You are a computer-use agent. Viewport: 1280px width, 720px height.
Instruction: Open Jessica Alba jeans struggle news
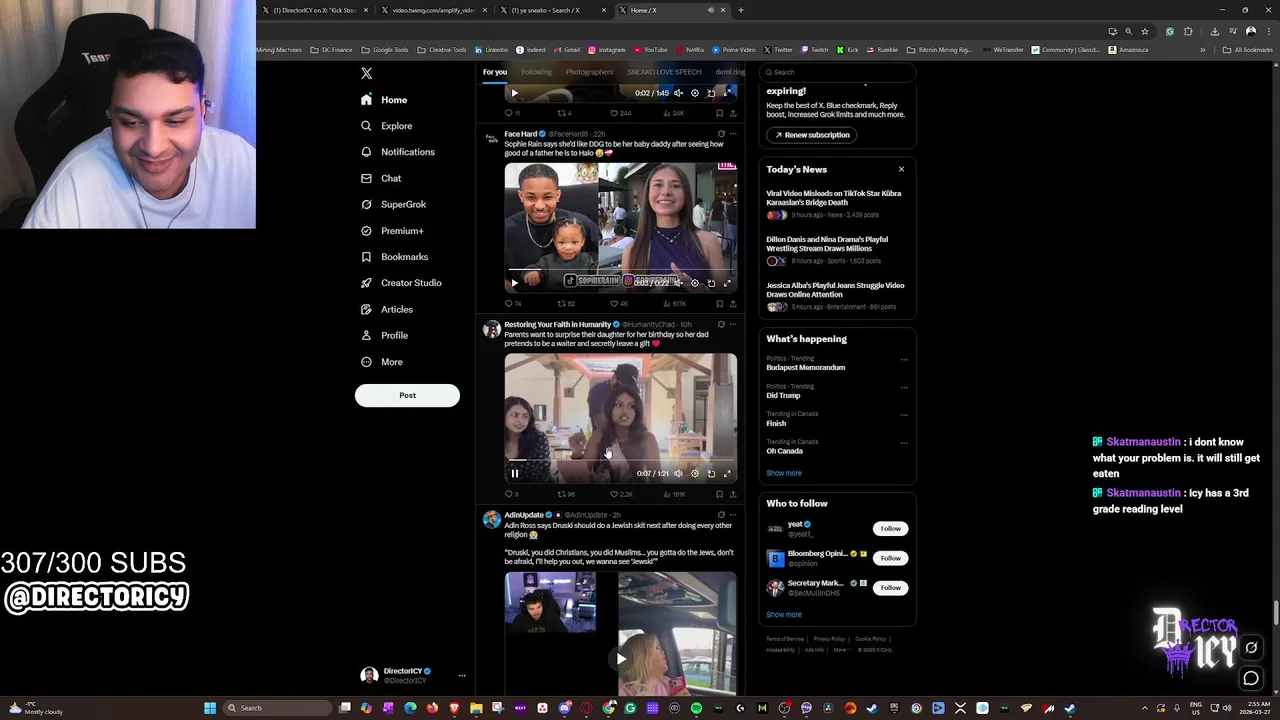(836, 296)
